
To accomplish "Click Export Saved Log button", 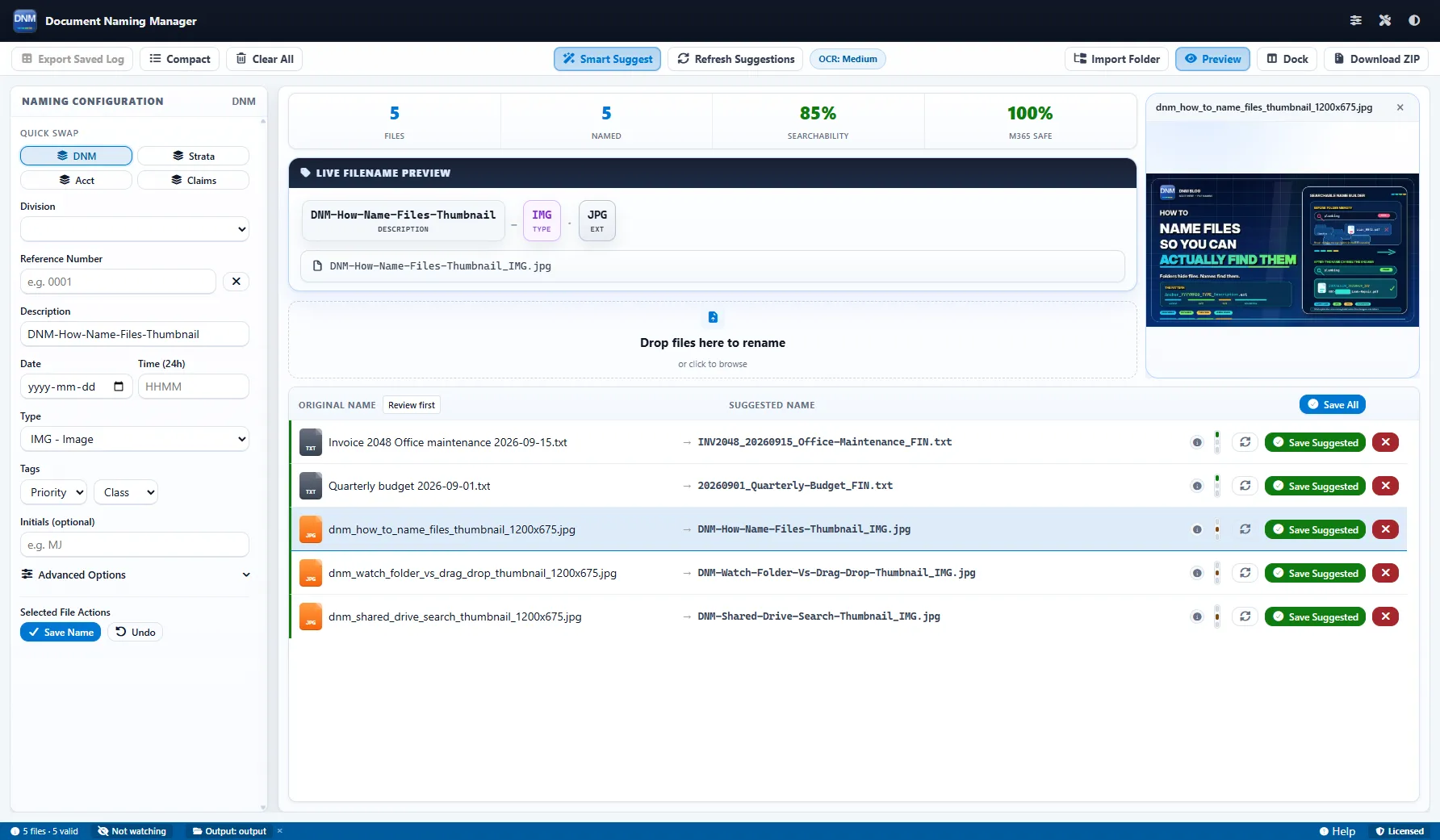I will tap(73, 59).
